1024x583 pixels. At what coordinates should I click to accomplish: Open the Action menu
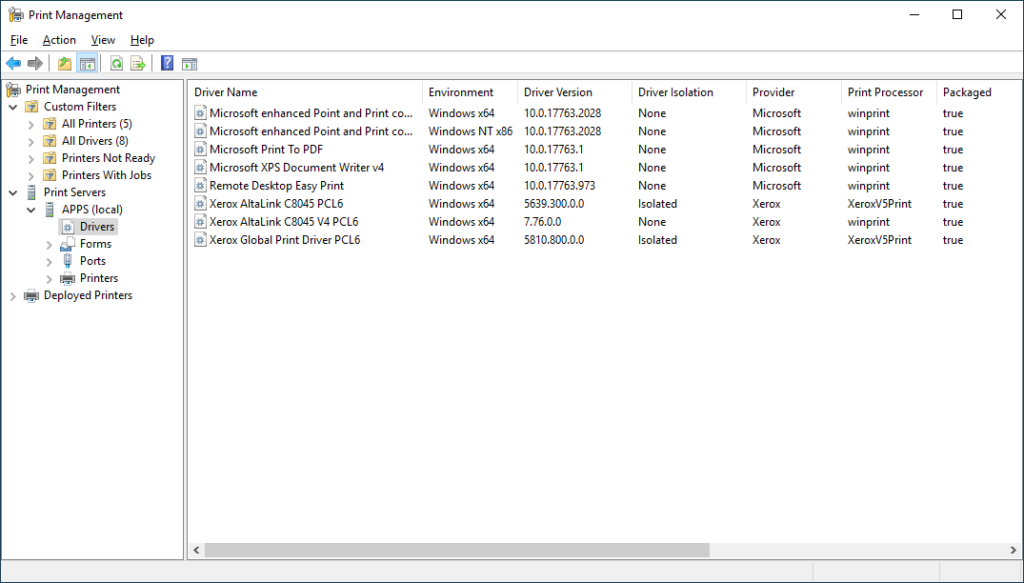click(59, 40)
